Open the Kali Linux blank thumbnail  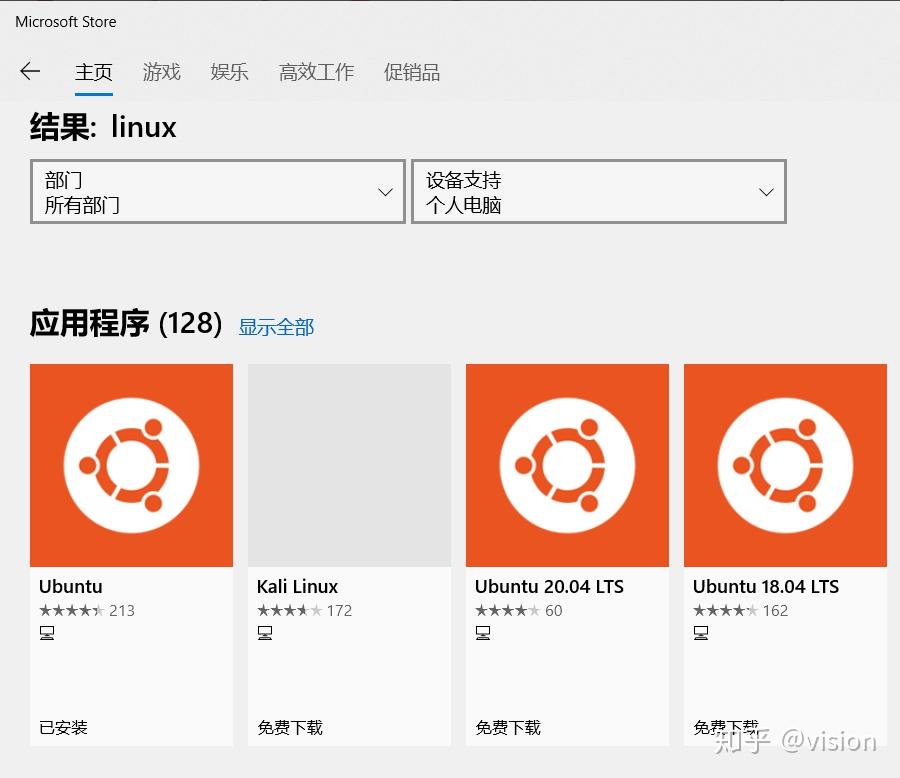click(x=349, y=465)
